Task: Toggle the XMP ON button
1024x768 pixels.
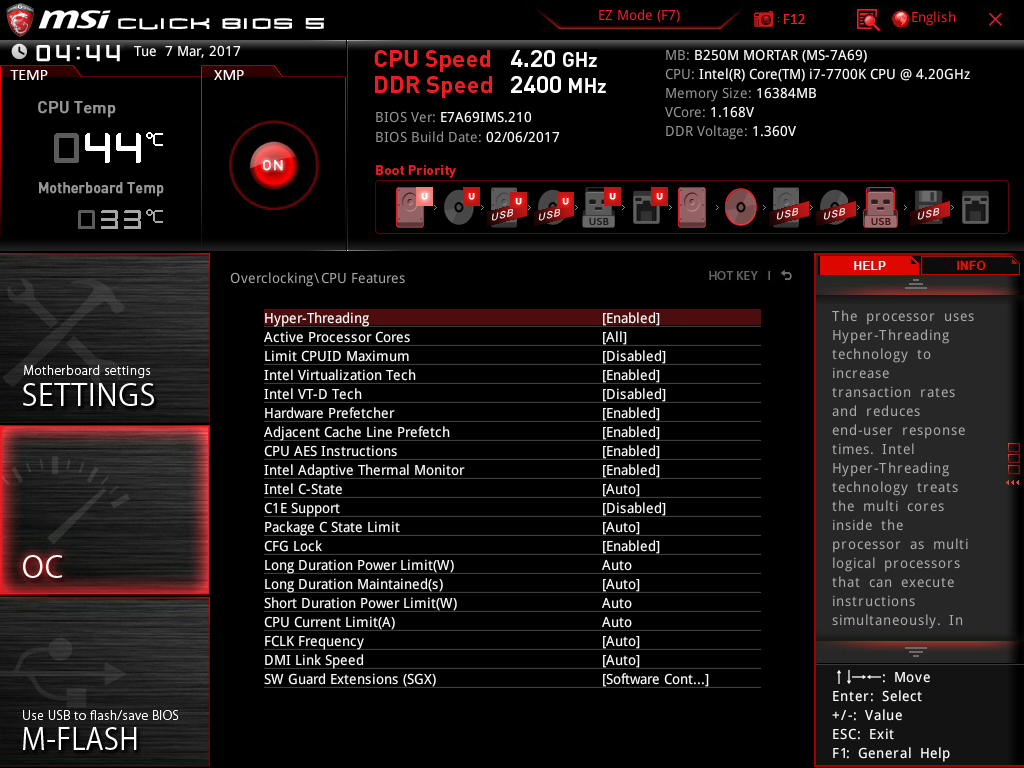Action: [273, 165]
